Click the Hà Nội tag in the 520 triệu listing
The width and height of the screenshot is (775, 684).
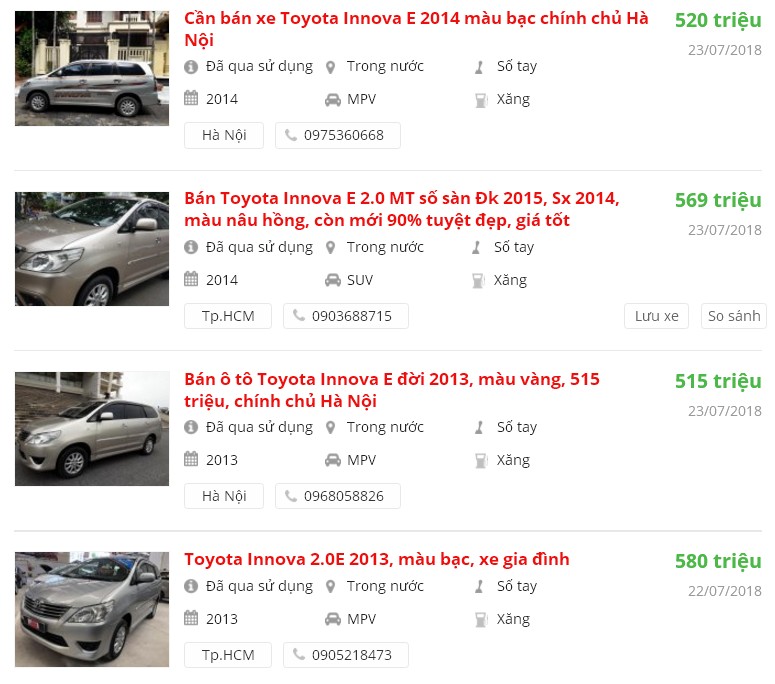coord(223,135)
